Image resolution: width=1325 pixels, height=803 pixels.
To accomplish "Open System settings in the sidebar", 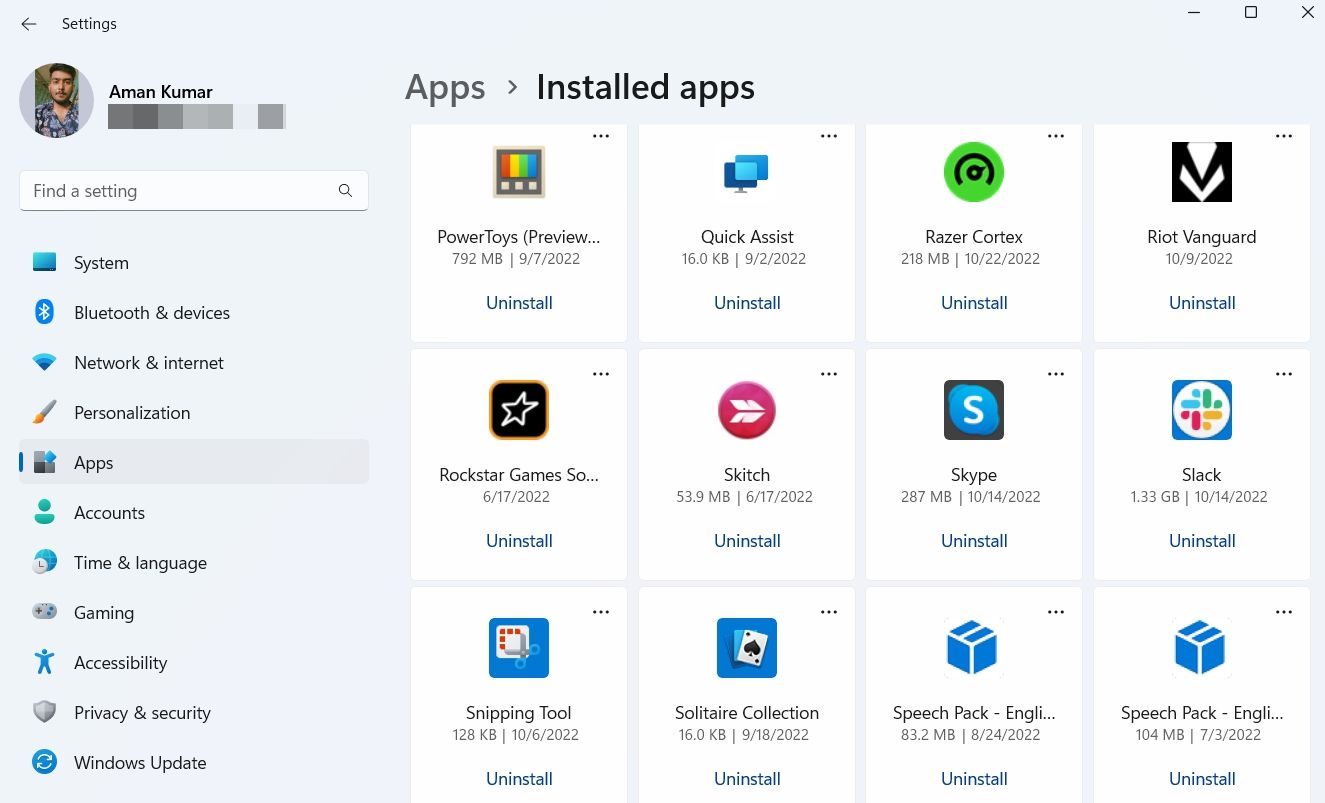I will tap(194, 263).
